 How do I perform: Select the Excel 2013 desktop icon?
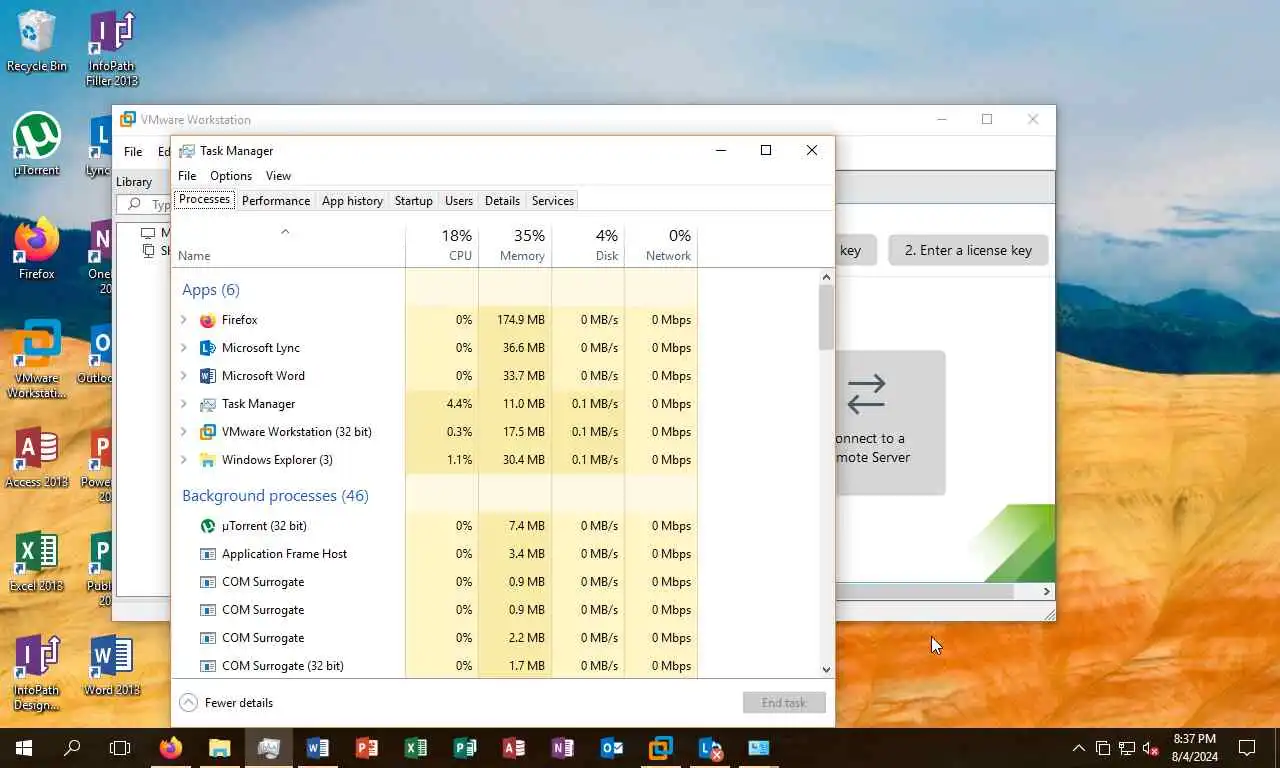(x=37, y=560)
